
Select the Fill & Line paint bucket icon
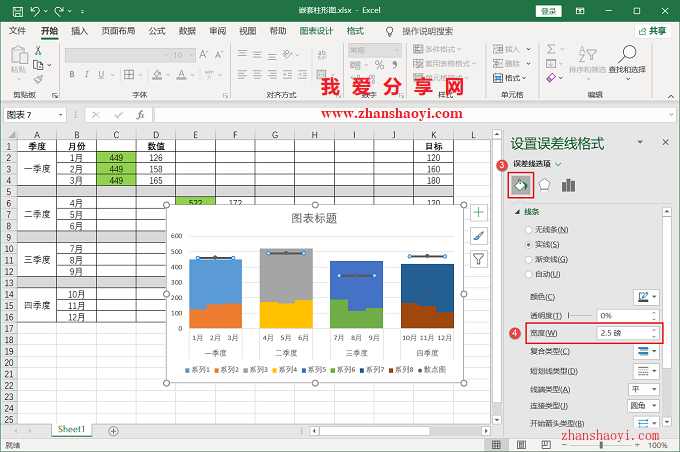click(520, 186)
